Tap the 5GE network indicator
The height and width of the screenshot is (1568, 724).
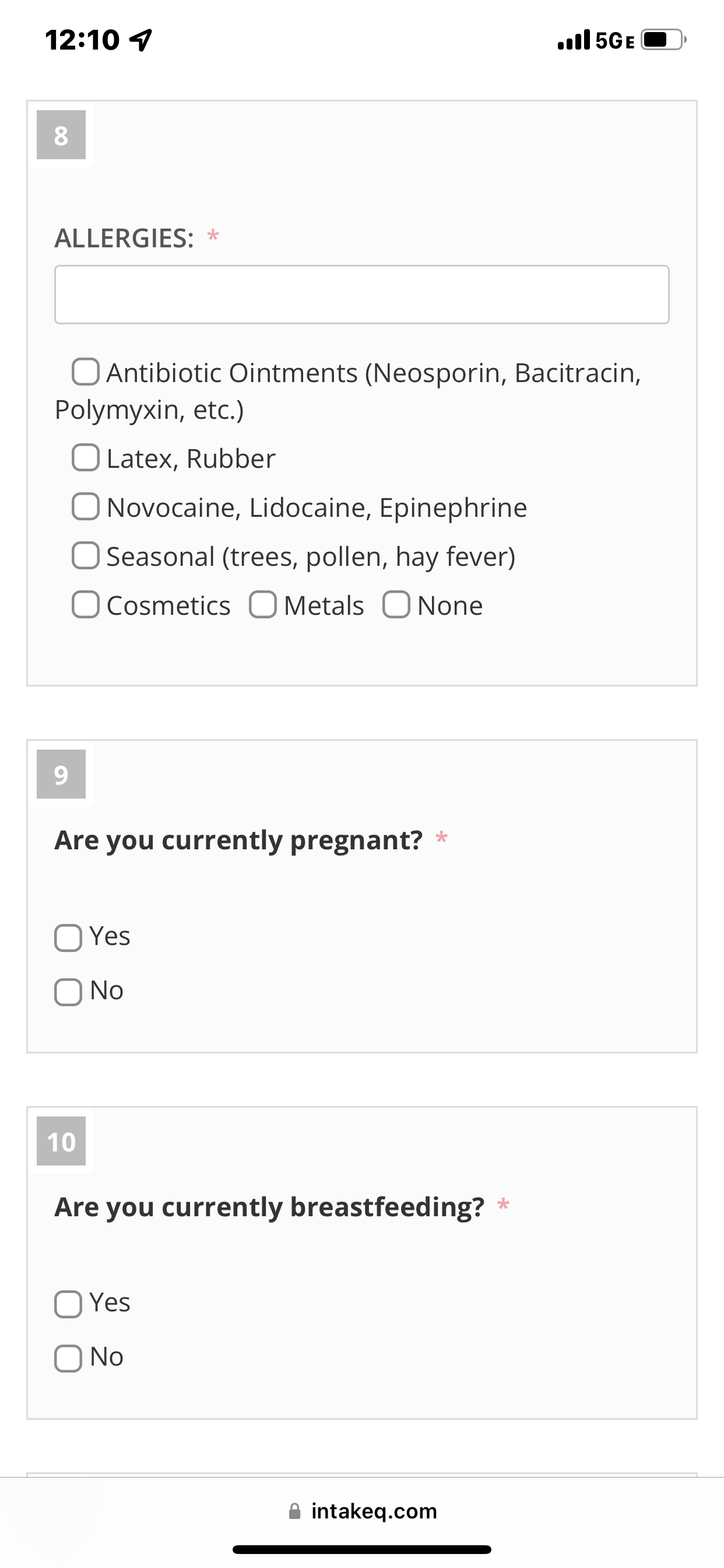(615, 41)
